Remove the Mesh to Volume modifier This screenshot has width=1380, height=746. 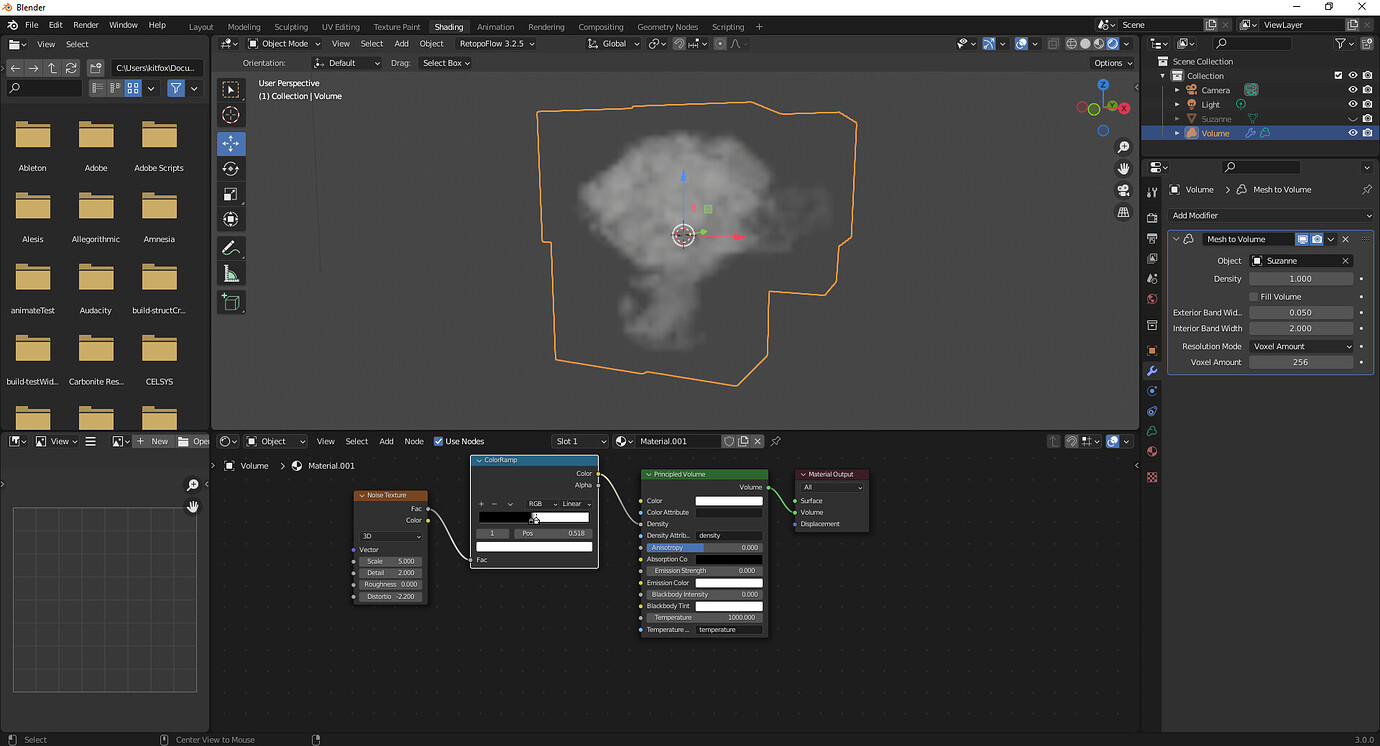click(1345, 239)
